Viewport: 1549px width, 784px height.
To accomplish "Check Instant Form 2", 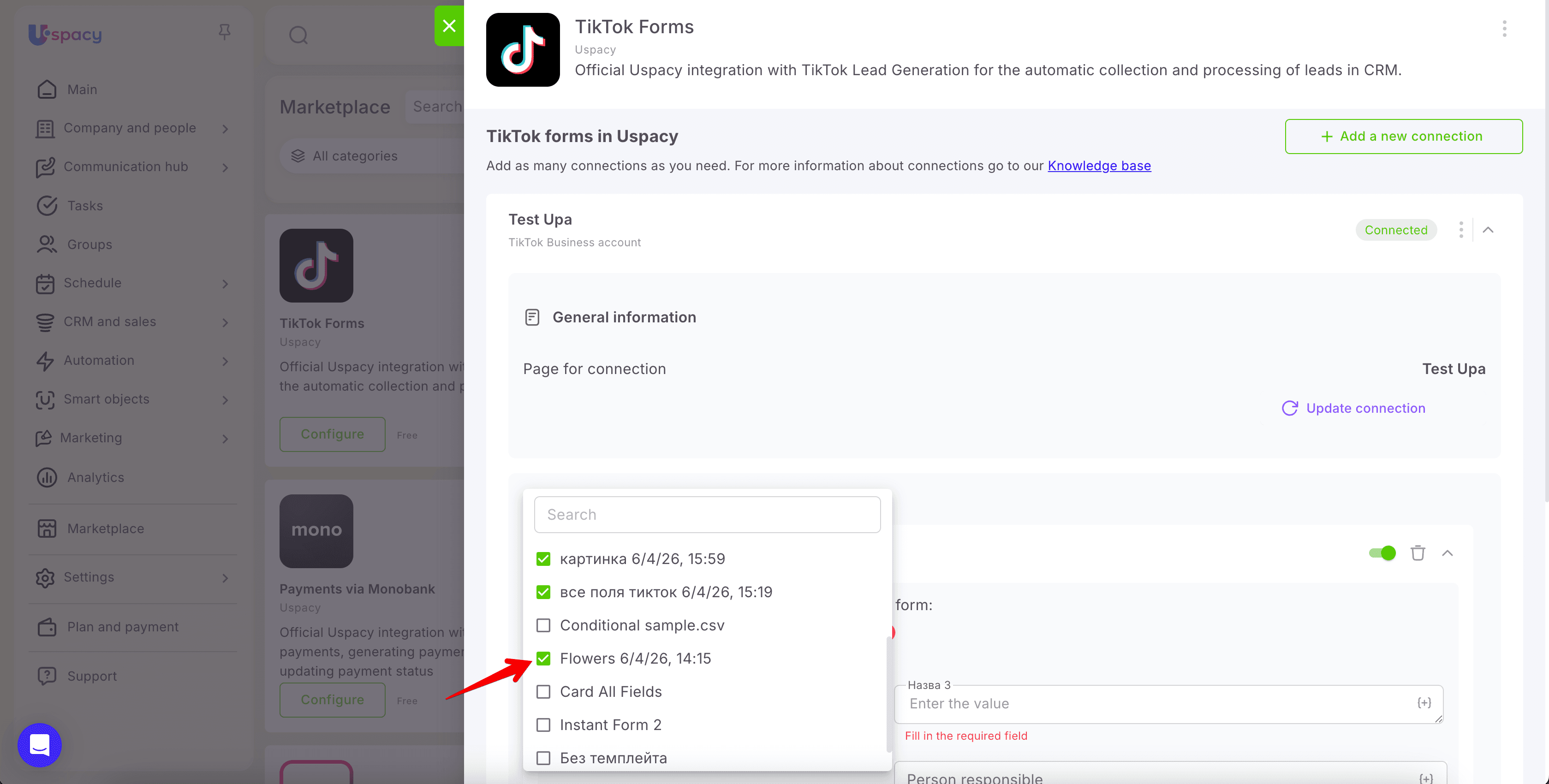I will tap(543, 725).
